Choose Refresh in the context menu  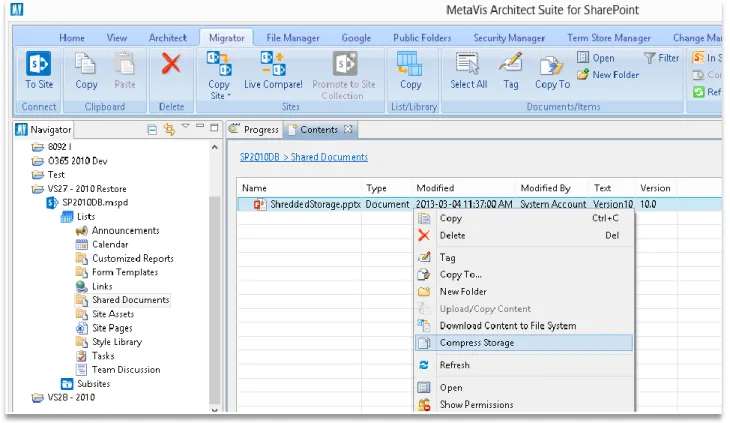(523, 365)
